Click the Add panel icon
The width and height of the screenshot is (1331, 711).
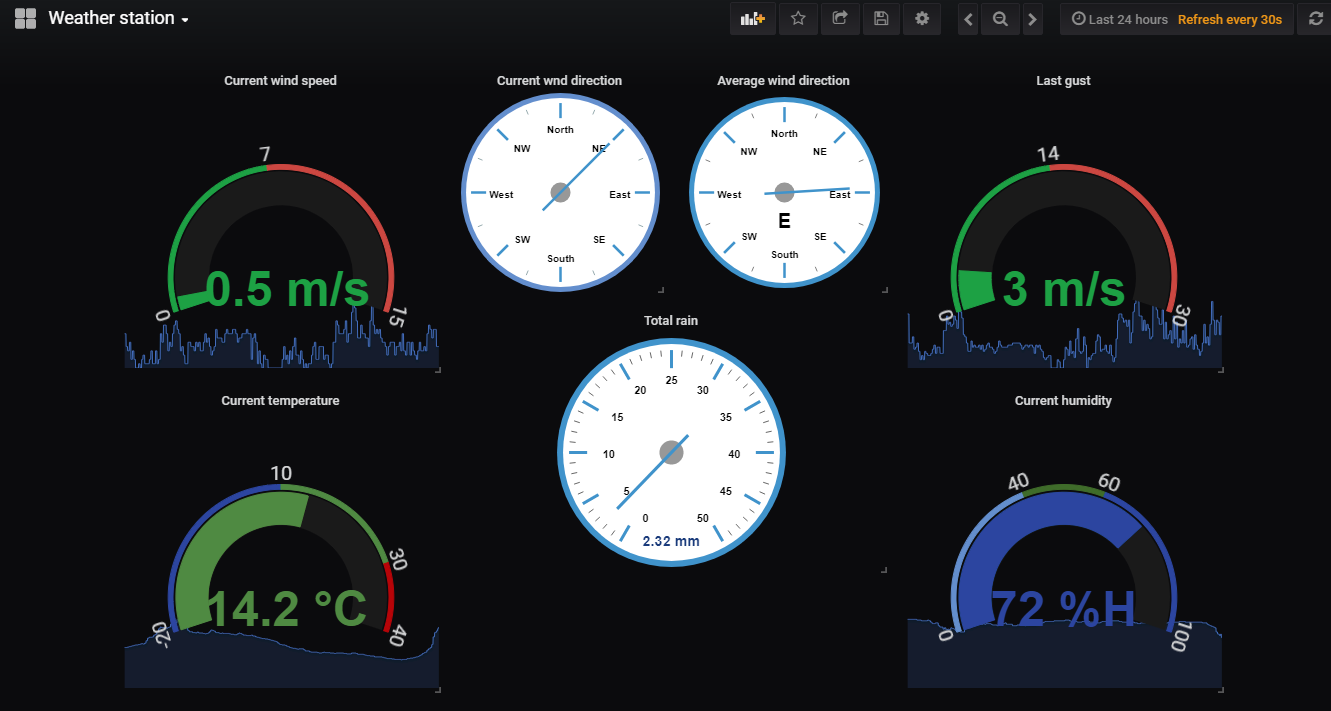752,19
